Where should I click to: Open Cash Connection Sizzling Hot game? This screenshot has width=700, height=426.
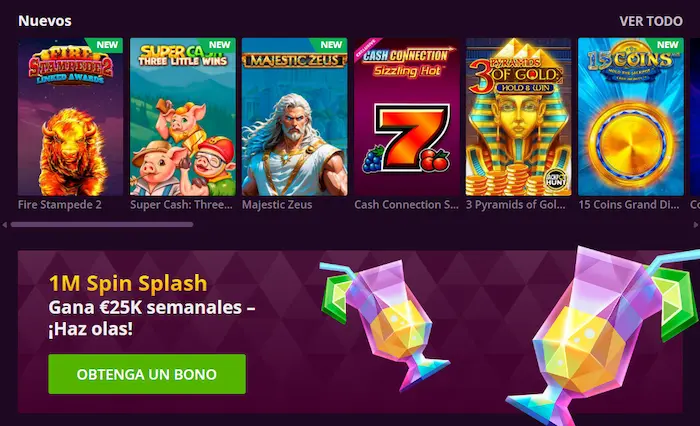tap(407, 117)
